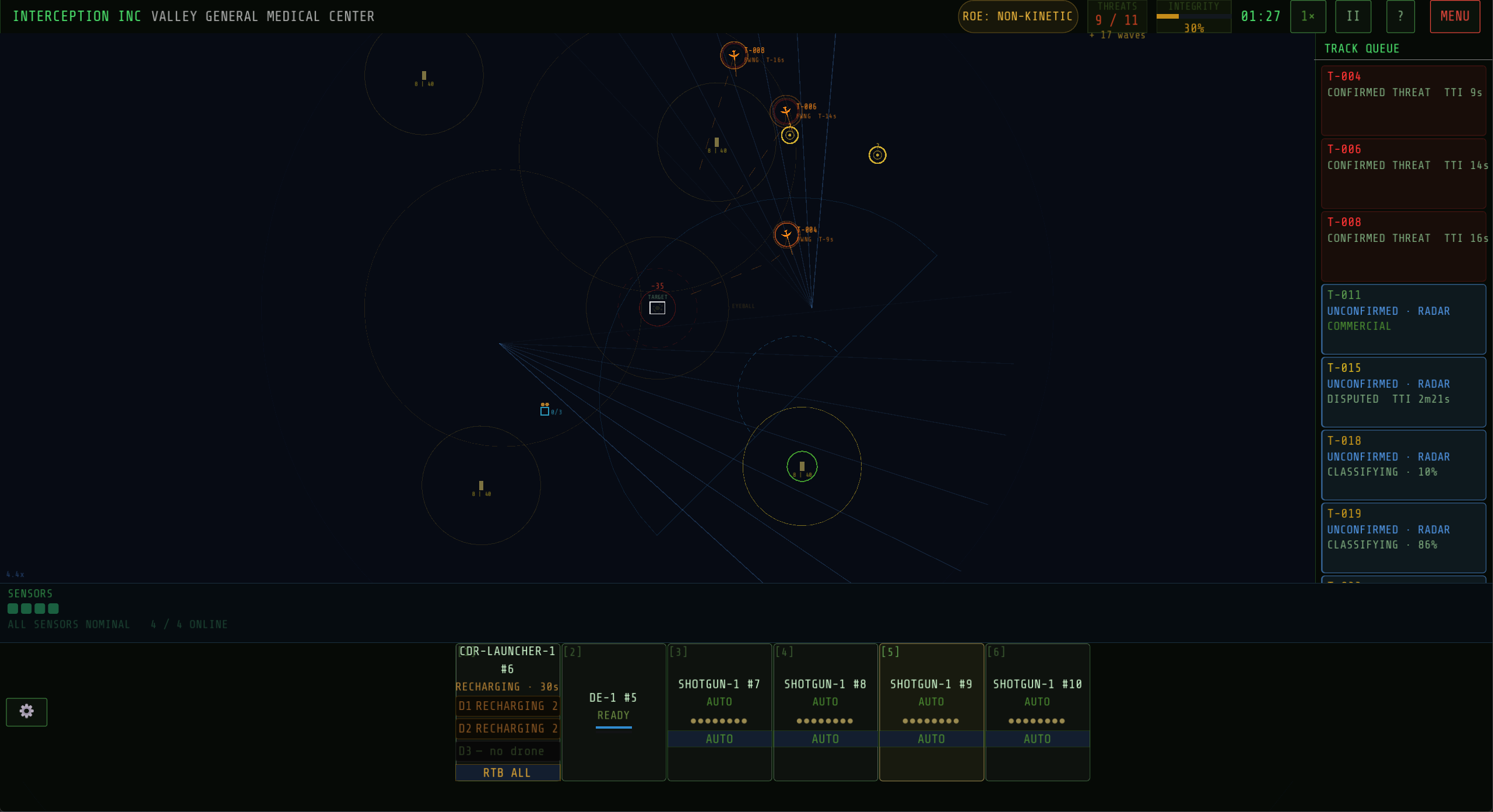
Task: Select T-011 commercial track in the queue
Action: 1403,319
